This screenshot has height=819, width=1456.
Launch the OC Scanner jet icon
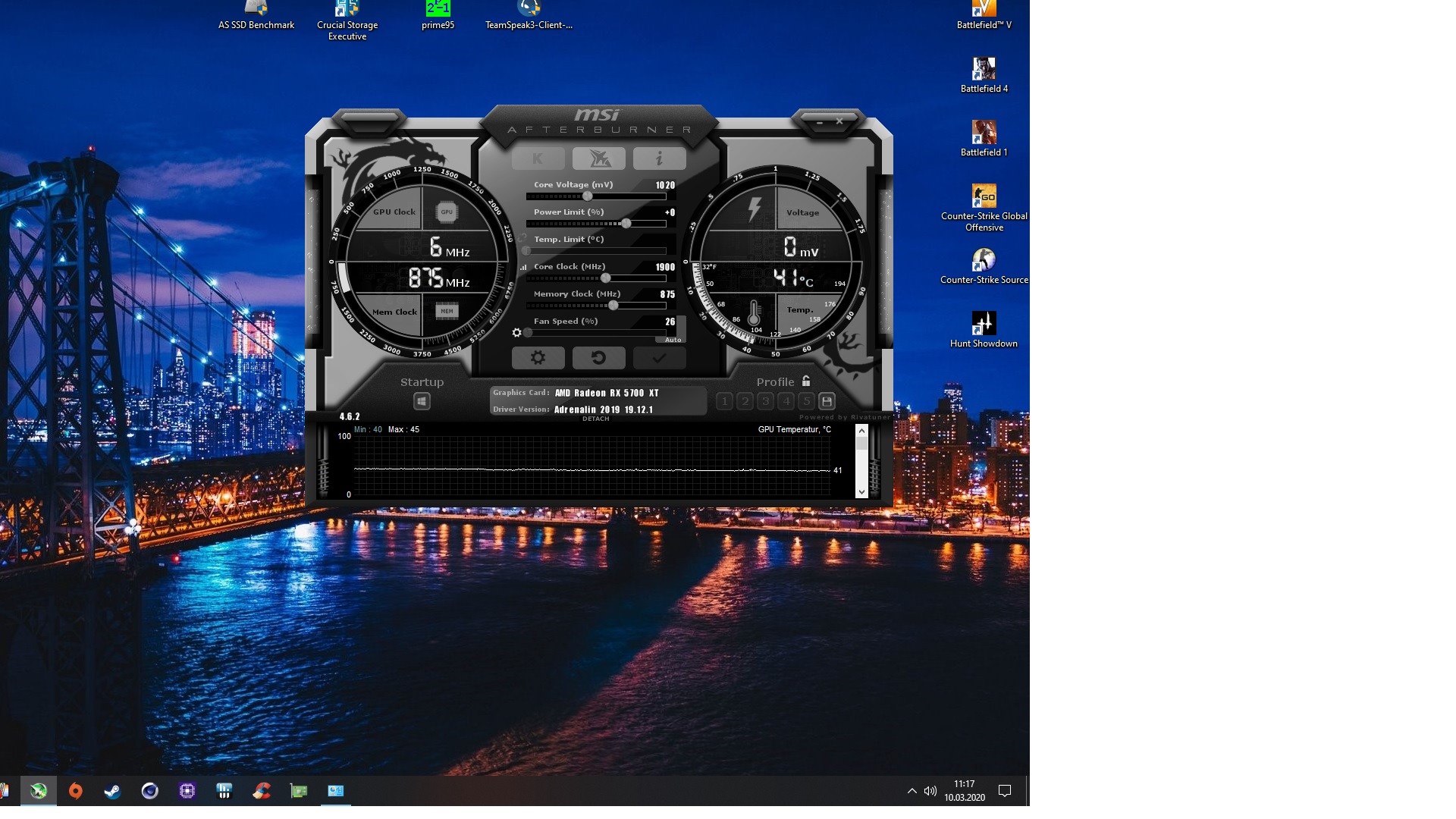tap(598, 158)
